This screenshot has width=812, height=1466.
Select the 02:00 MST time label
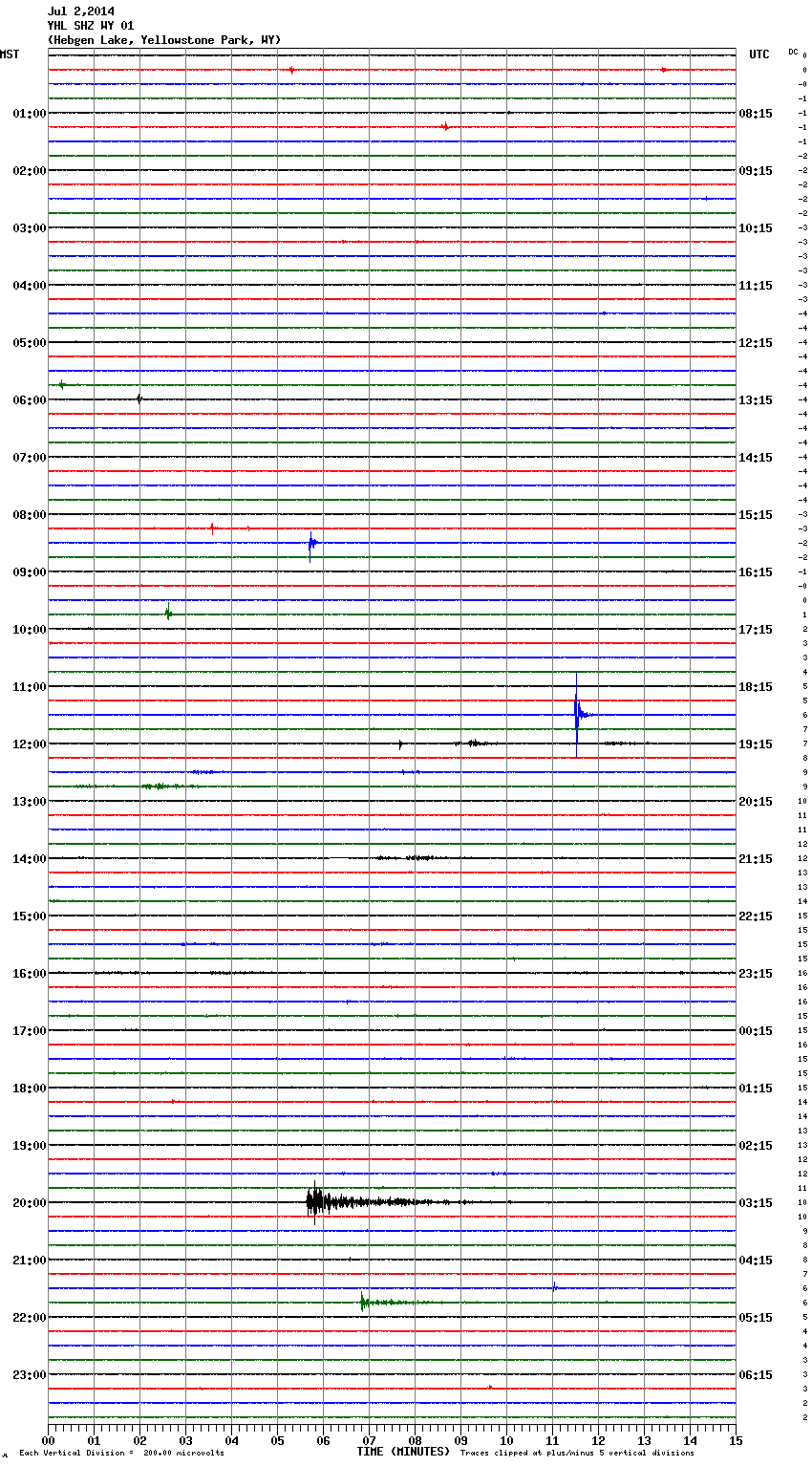[x=30, y=170]
